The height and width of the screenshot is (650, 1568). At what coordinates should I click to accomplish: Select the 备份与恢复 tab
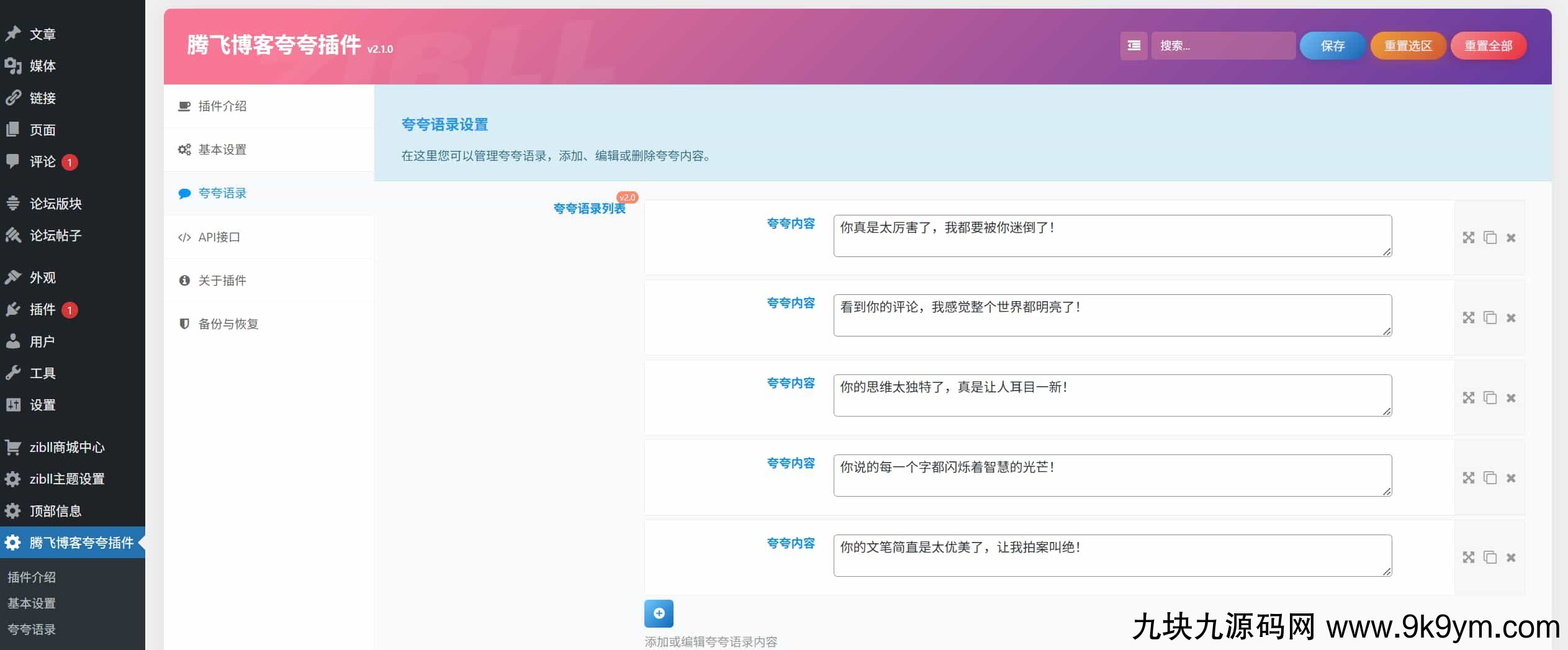(x=228, y=324)
